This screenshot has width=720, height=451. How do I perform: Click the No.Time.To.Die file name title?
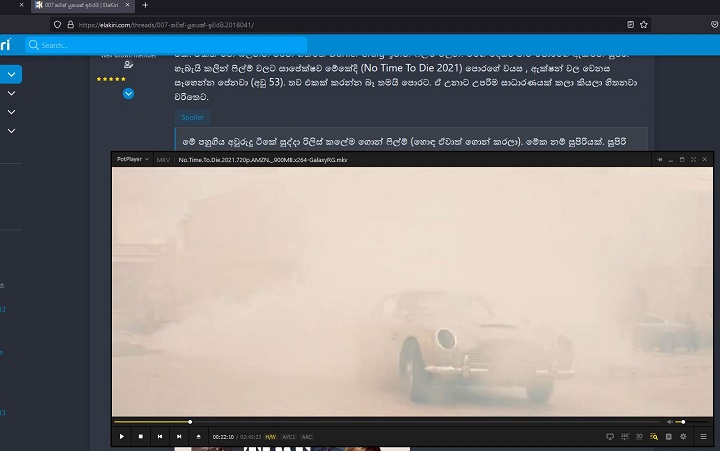click(263, 160)
